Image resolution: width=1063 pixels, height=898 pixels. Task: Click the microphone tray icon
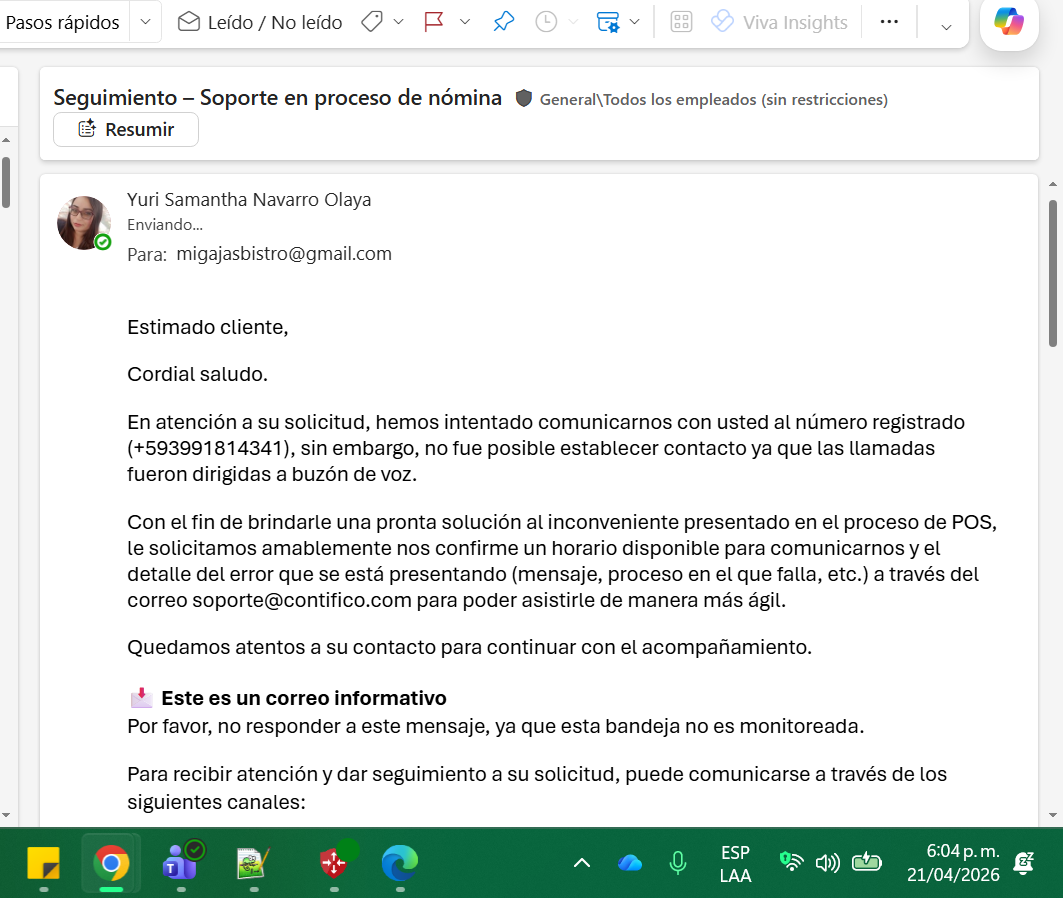(677, 863)
